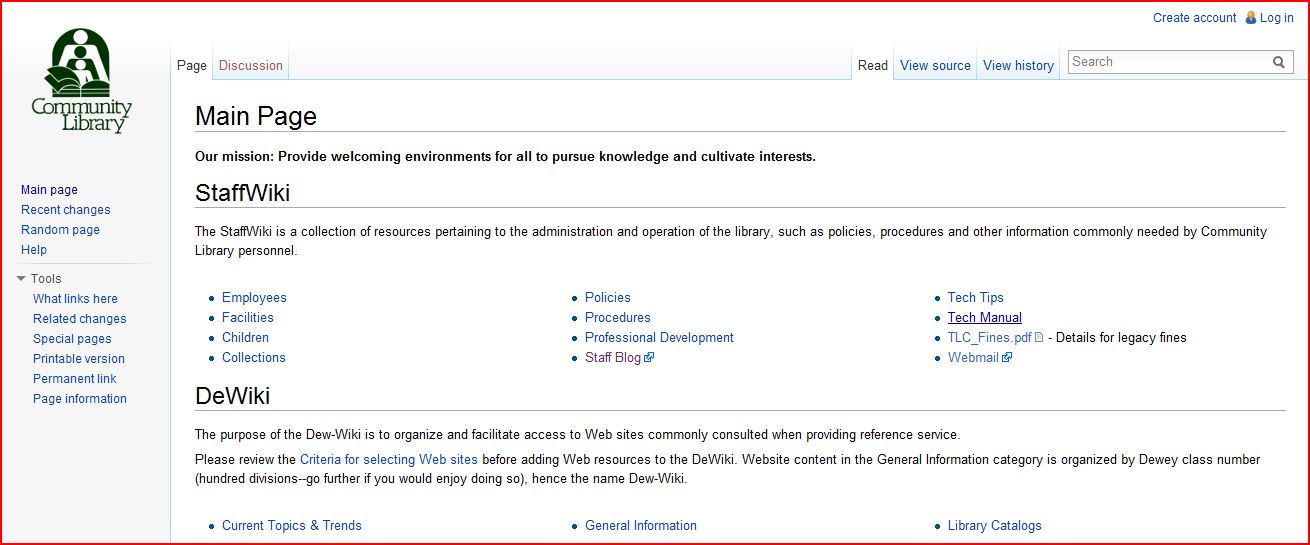
Task: Open Criteria for selecting Web sites
Action: [x=388, y=460]
